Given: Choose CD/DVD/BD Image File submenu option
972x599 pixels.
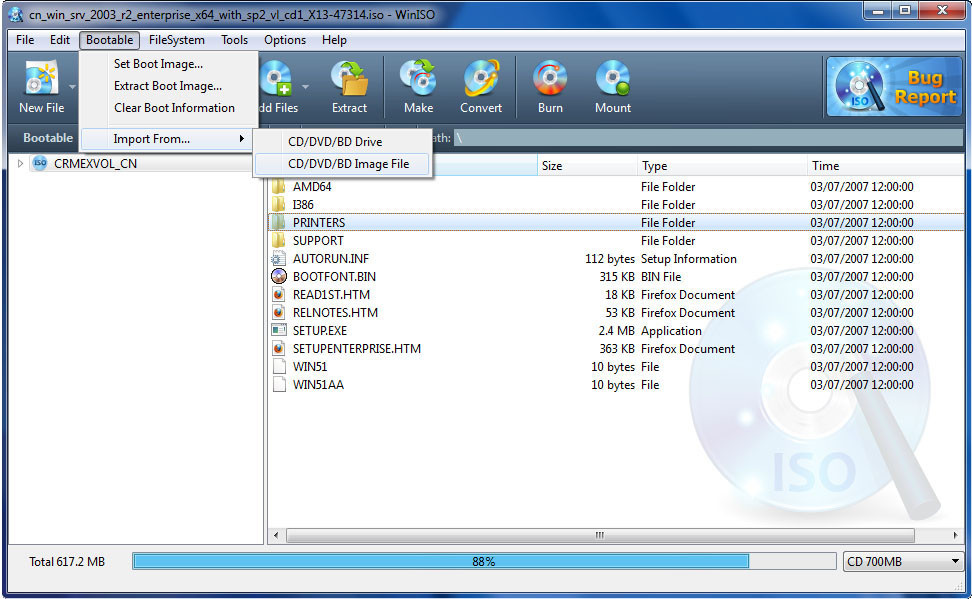Looking at the screenshot, I should [x=342, y=164].
